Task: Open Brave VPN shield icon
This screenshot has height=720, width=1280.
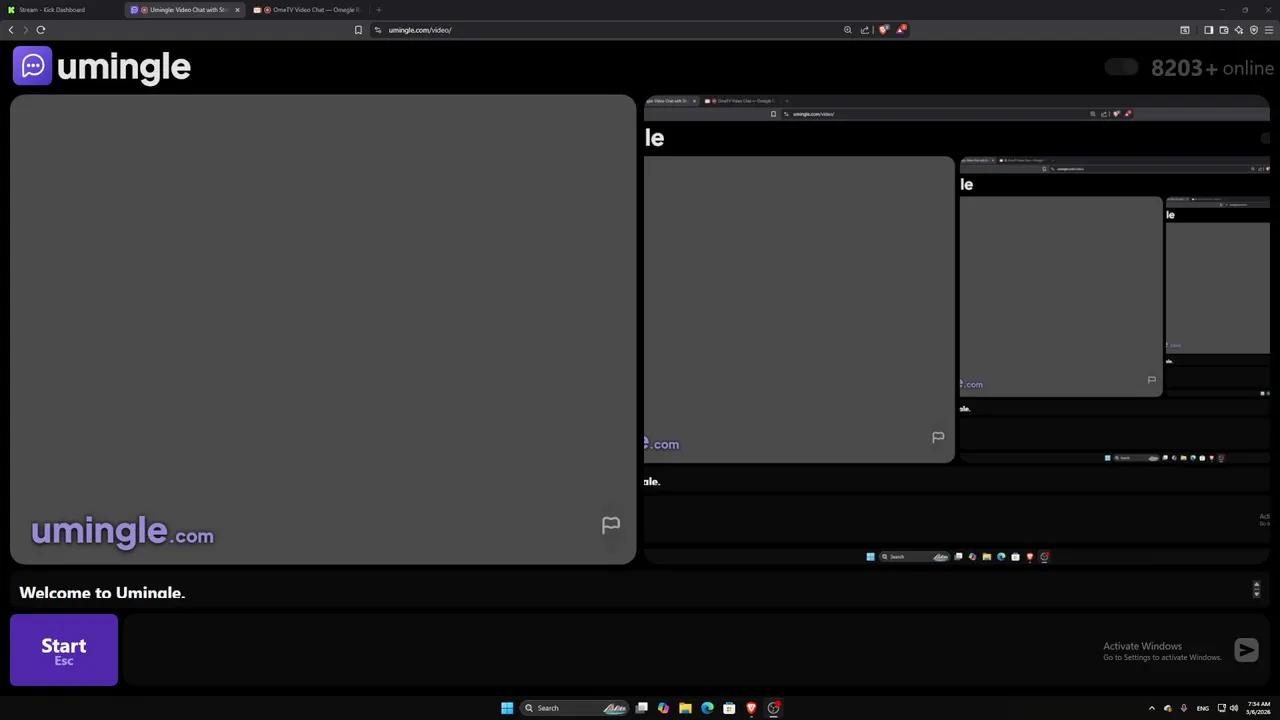Action: pos(1254,30)
